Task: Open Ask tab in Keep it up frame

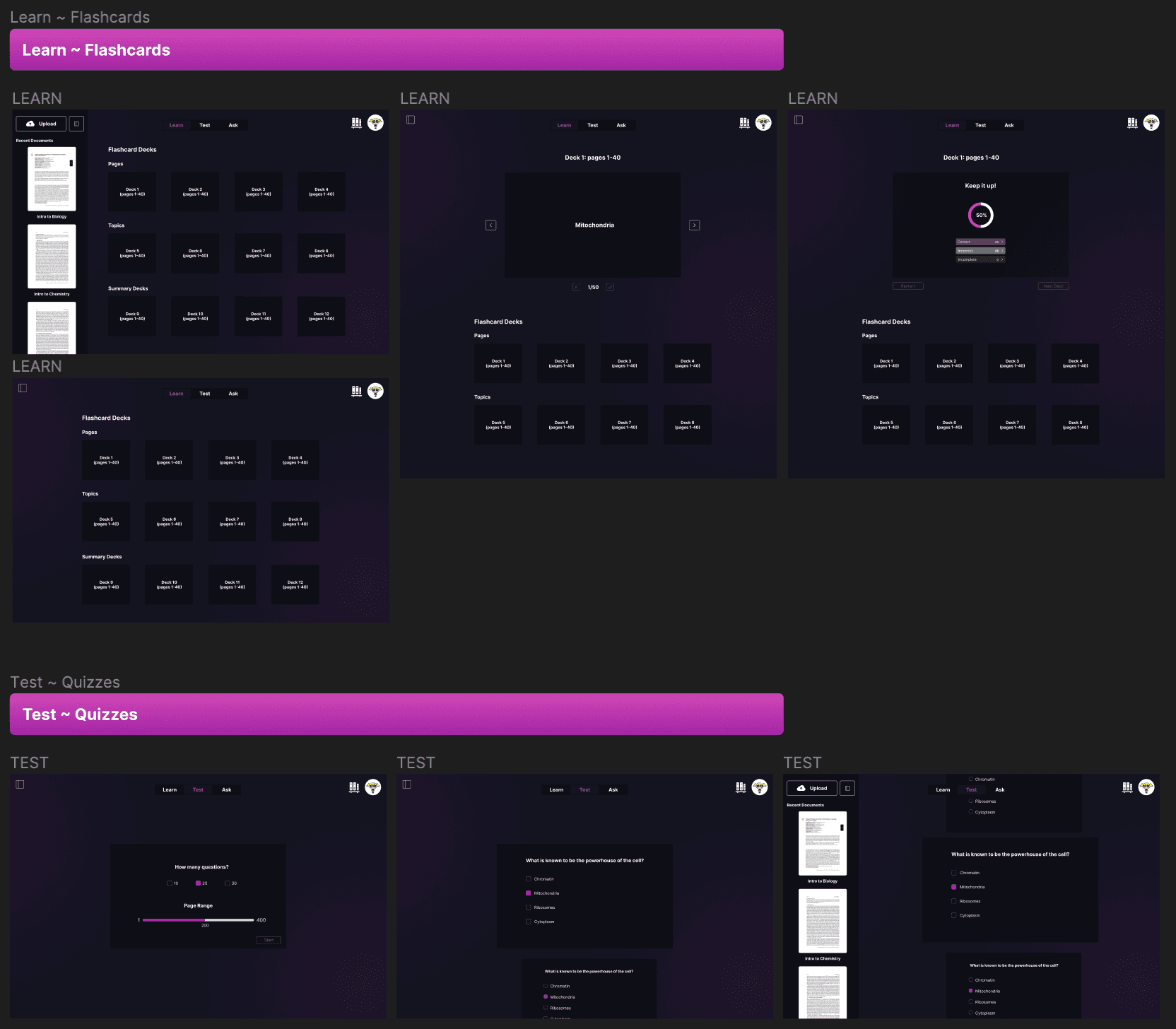Action: (x=1009, y=125)
